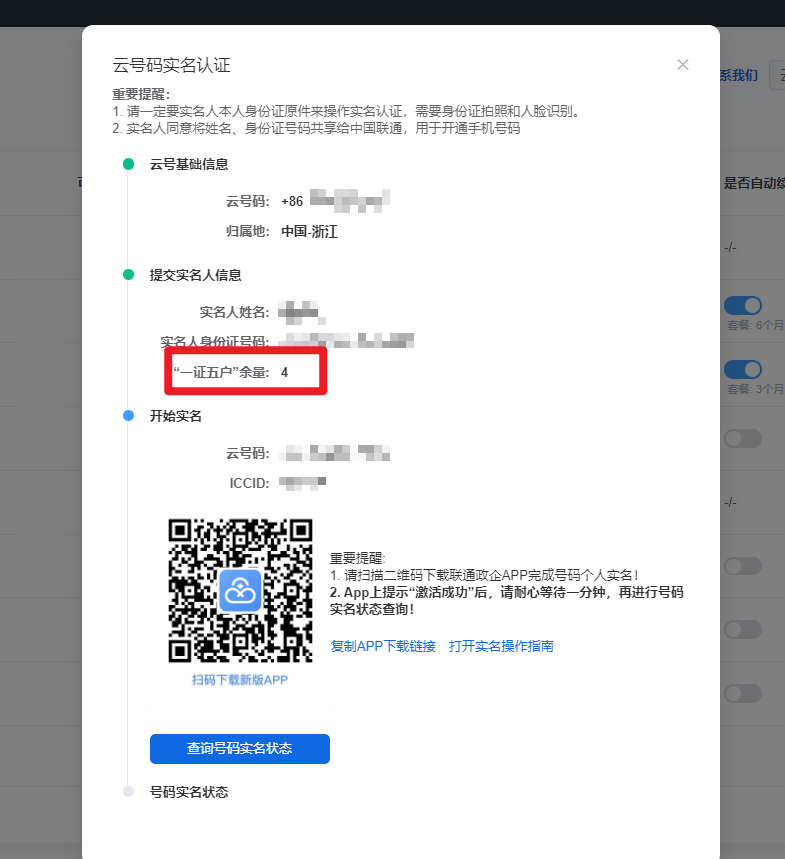The image size is (785, 859).
Task: Click the +86 country code
Action: pos(292,202)
